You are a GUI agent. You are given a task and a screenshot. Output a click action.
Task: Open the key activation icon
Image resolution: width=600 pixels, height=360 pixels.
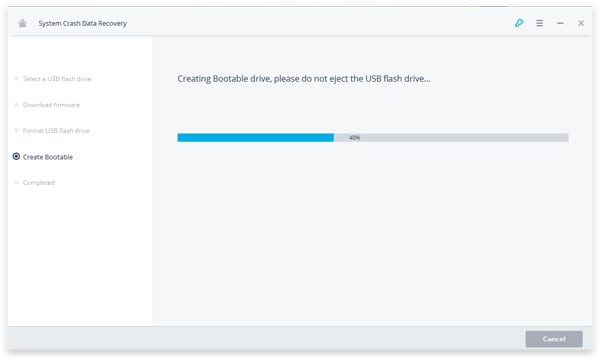coord(519,23)
